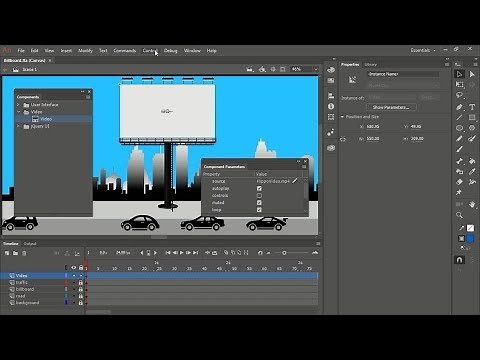Click the new folder icon in Timeline

[x=15, y=253]
